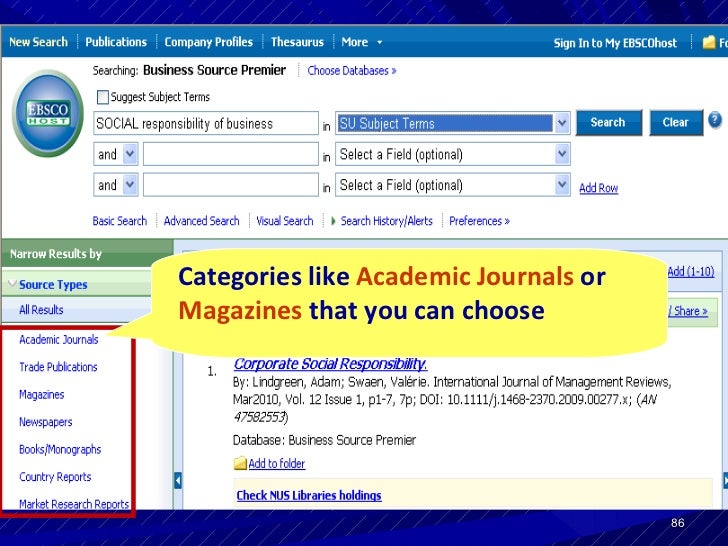Click Check NUS Libraries holdings link
The image size is (728, 546).
coord(308,495)
